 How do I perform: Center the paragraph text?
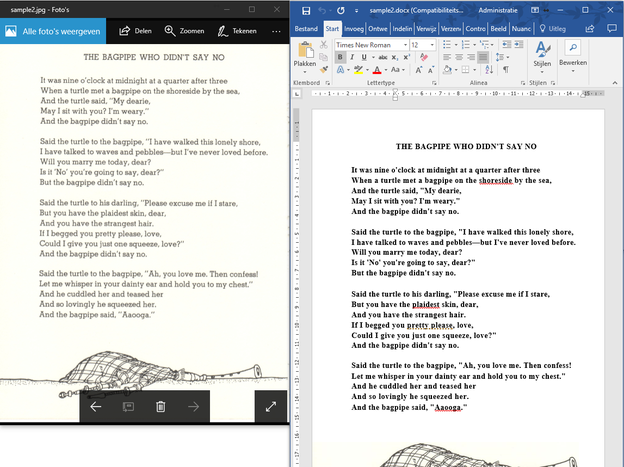click(459, 57)
